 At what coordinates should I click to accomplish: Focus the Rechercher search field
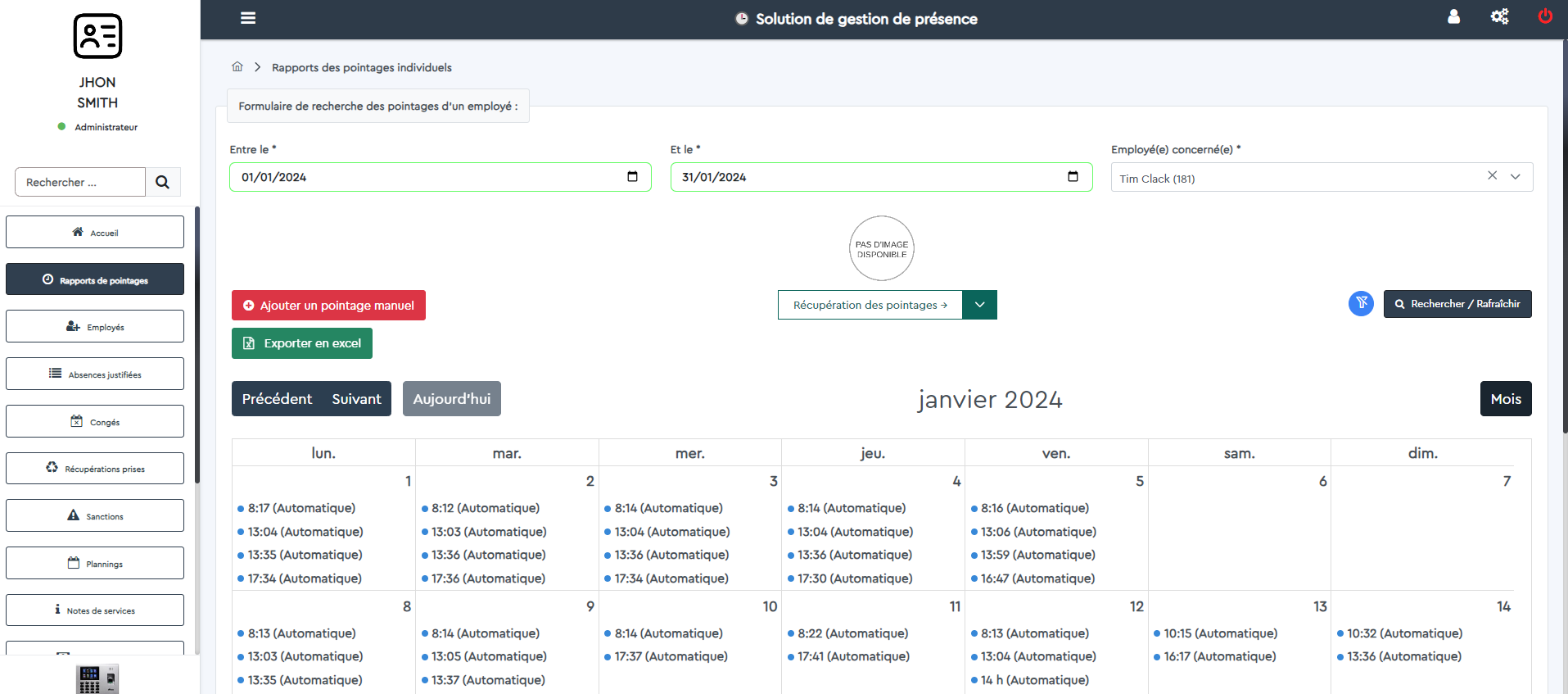coord(80,182)
